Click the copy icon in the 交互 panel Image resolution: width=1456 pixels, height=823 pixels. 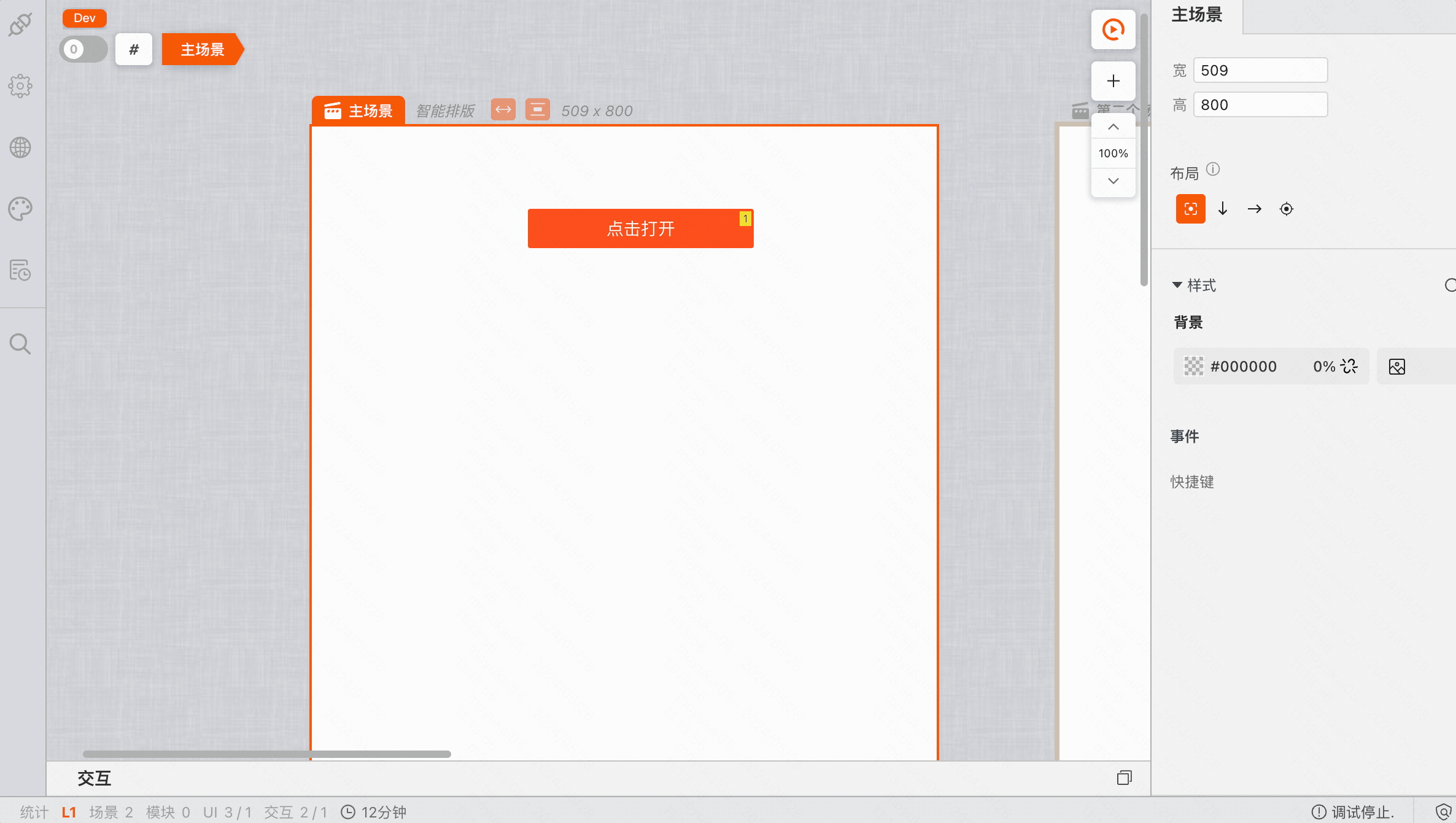coord(1125,778)
